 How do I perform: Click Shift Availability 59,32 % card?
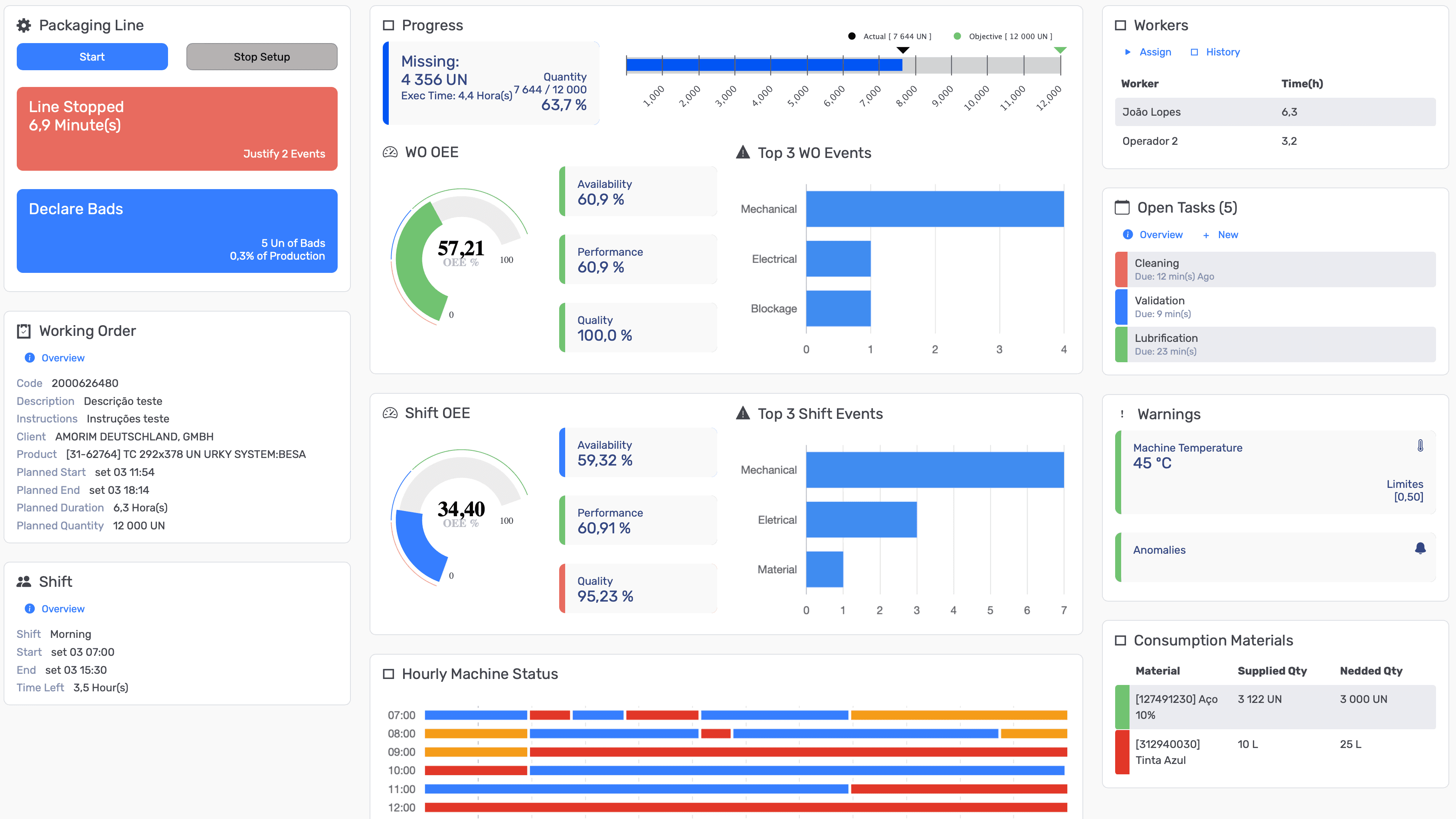click(x=638, y=452)
